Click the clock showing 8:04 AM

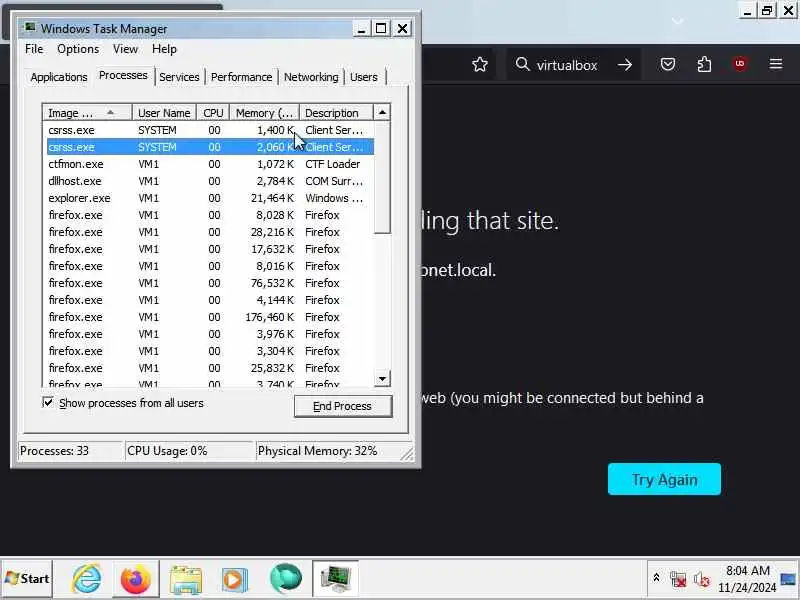coord(747,570)
